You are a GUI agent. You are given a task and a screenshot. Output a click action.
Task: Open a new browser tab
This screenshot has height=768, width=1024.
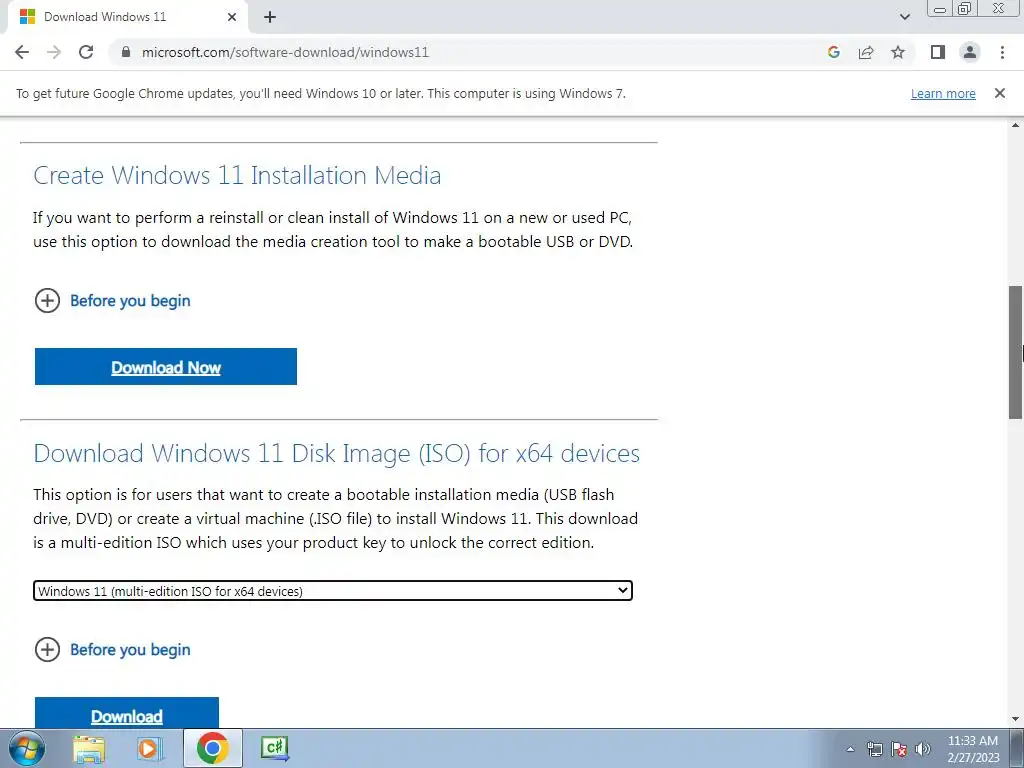click(x=270, y=17)
